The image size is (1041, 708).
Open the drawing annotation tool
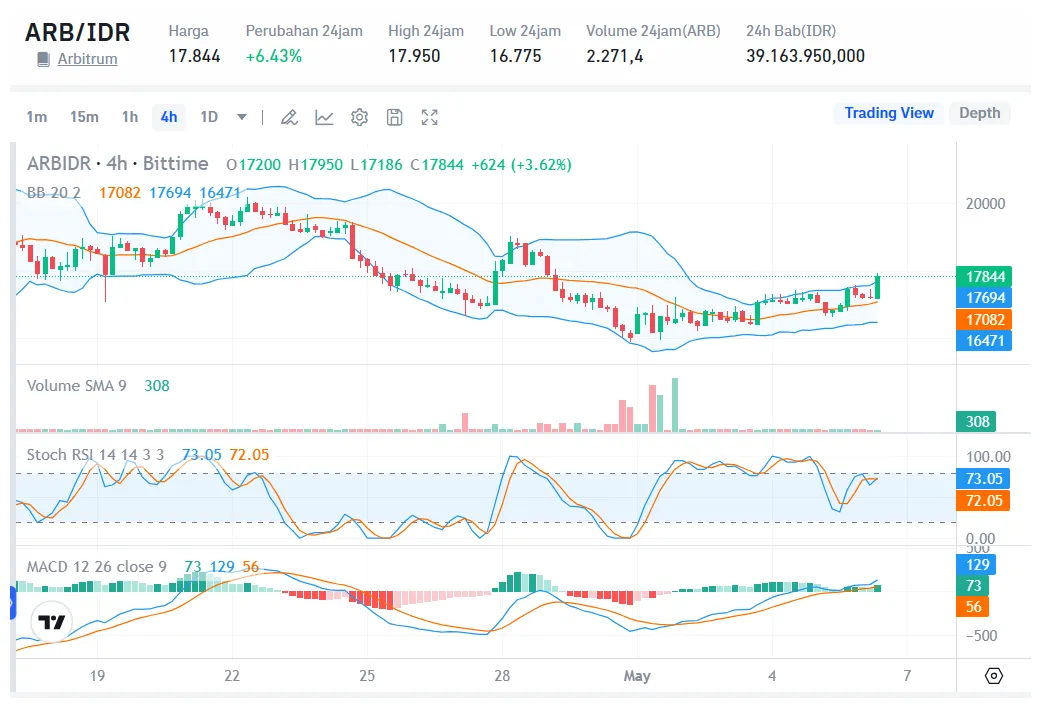289,117
